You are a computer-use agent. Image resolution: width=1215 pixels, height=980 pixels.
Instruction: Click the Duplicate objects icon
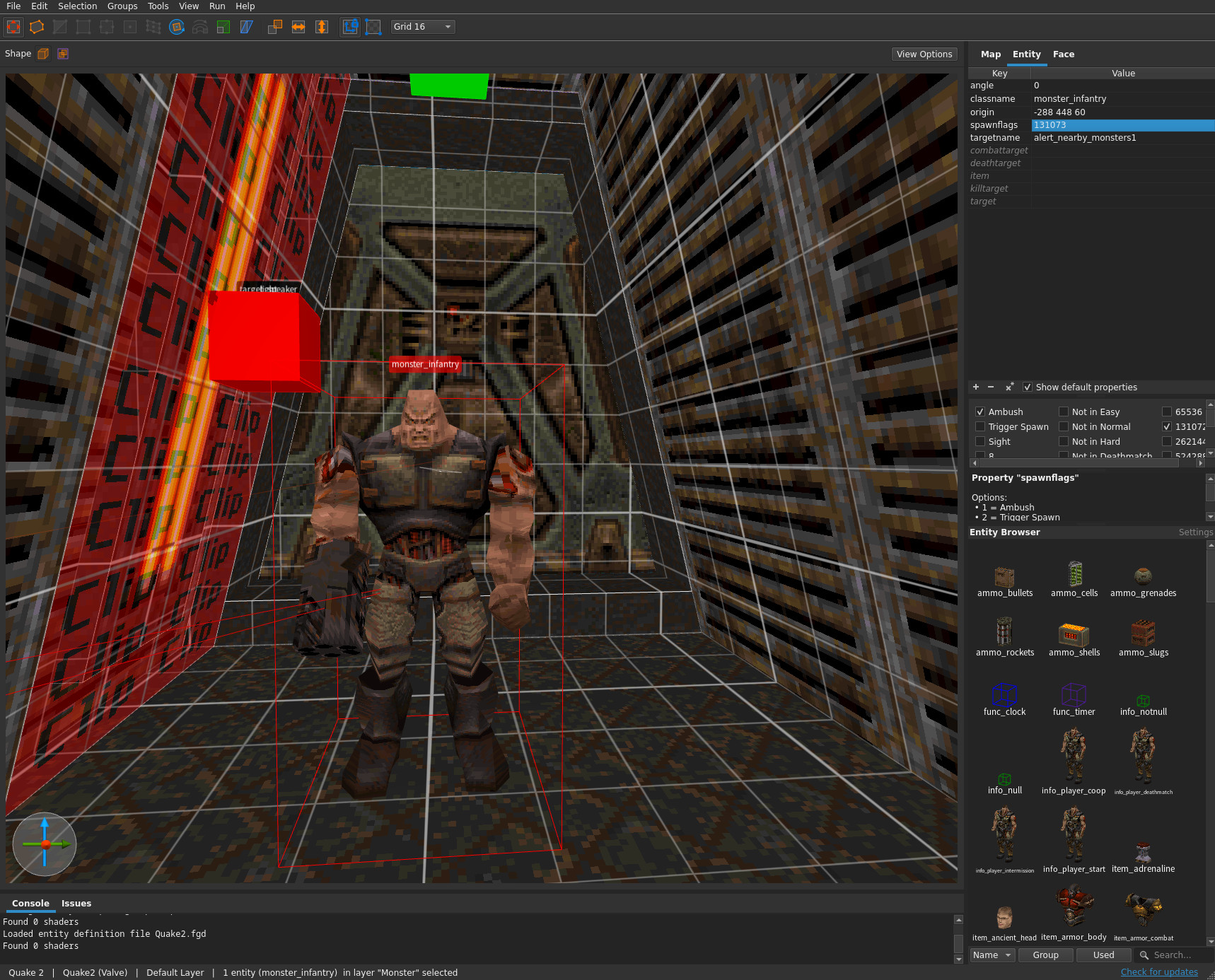[275, 27]
